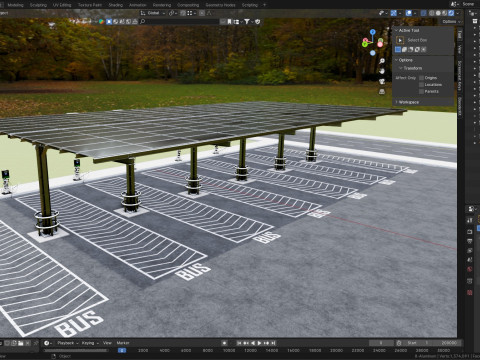
Task: Switch perspective/orthographic grid icon in viewport
Action: [x=382, y=91]
